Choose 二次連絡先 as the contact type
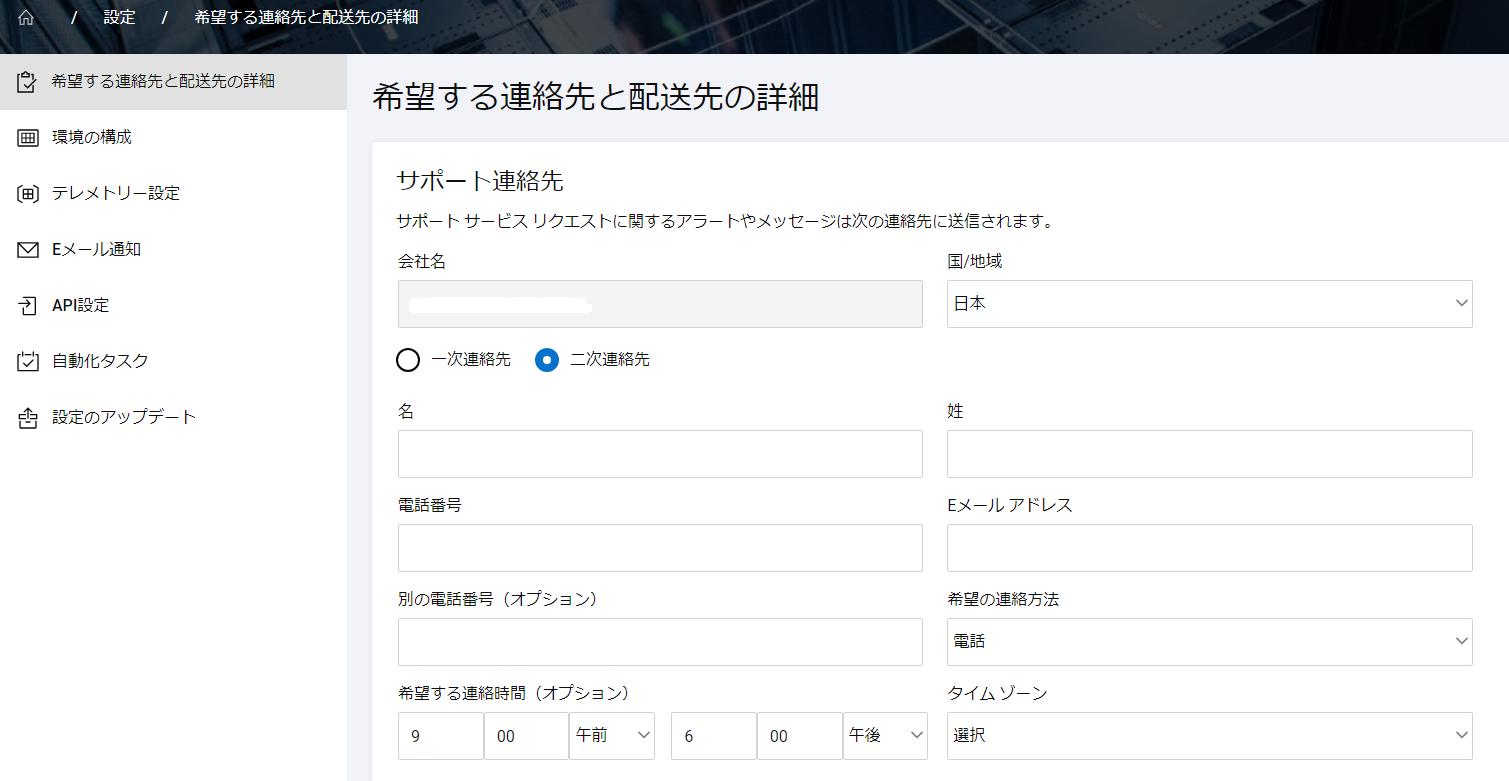This screenshot has height=781, width=1509. 546,360
